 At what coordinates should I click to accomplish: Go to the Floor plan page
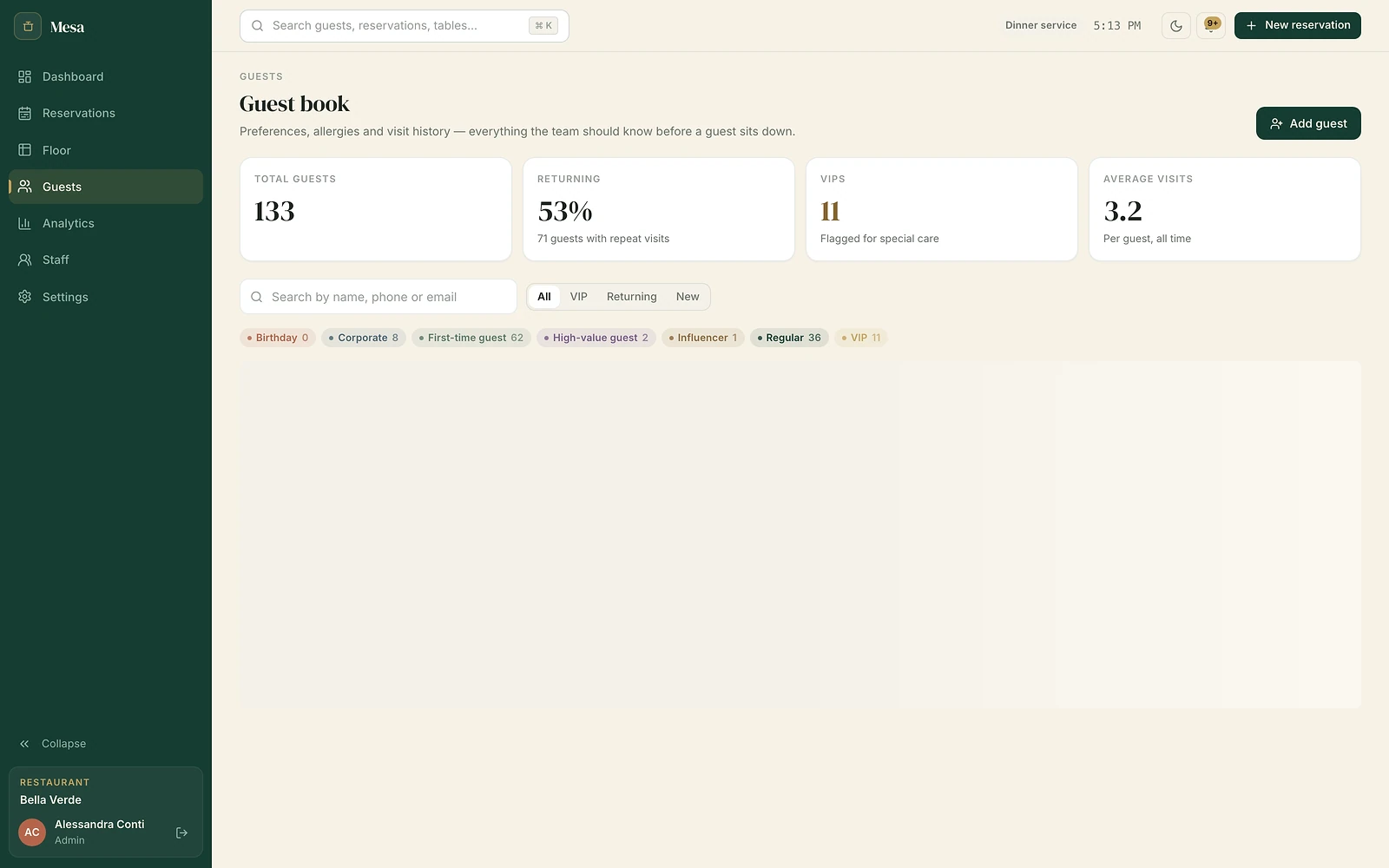pos(106,150)
